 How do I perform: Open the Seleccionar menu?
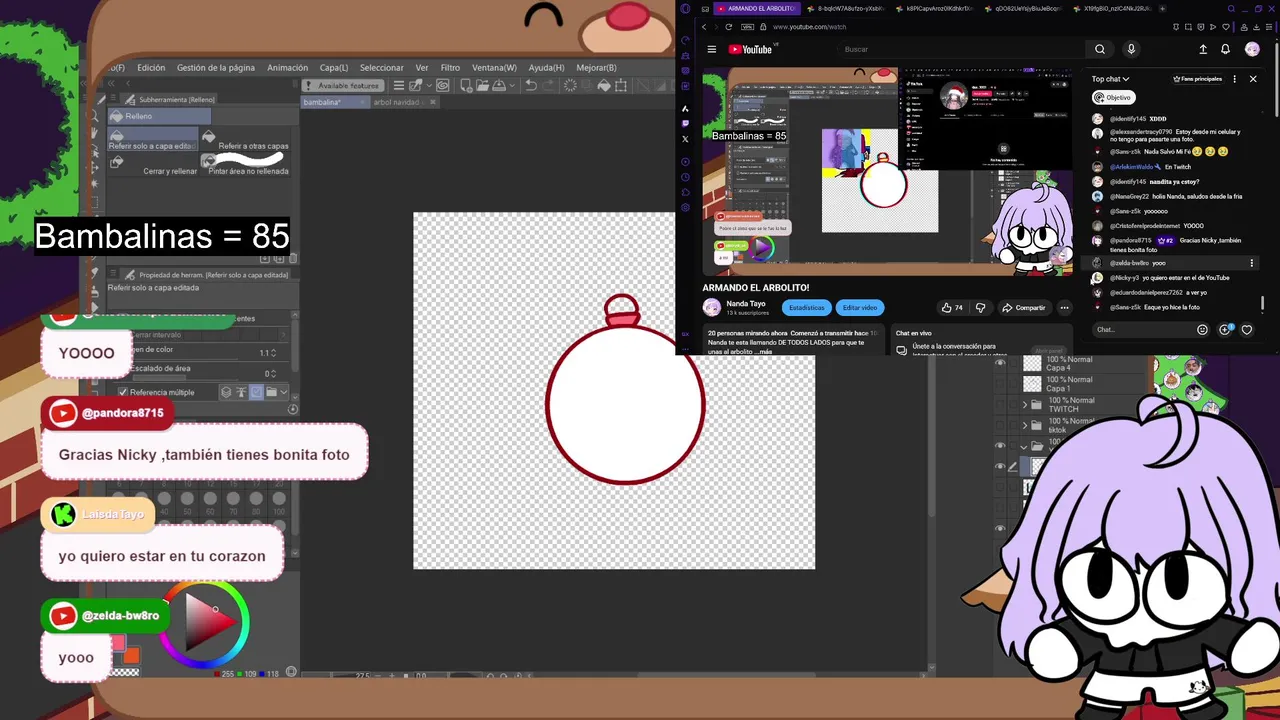tap(381, 68)
